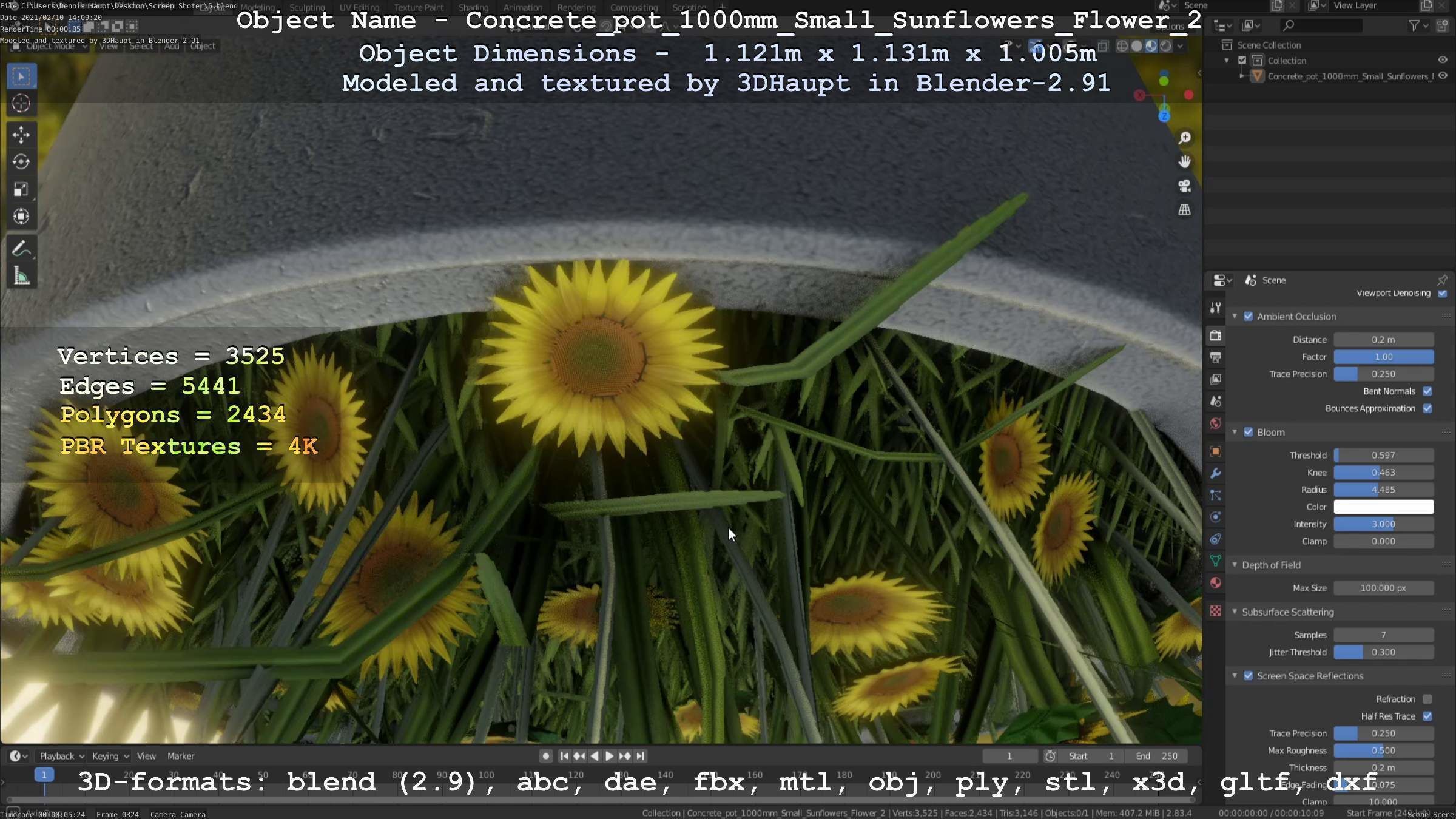Uncheck the Collection exclude checkbox
Viewport: 1456px width, 819px height.
coord(1242,60)
